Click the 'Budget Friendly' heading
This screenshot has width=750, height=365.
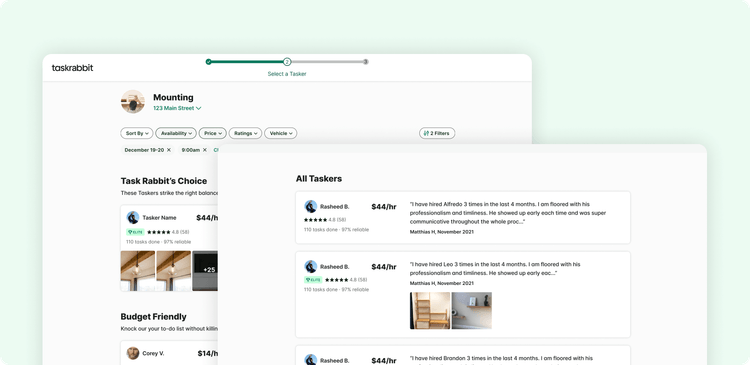pyautogui.click(x=154, y=317)
